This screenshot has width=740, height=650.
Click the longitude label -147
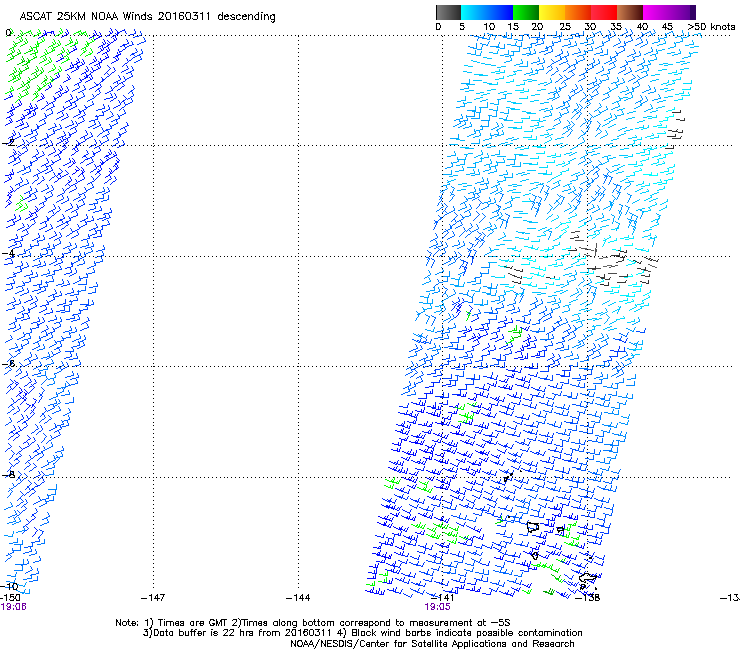click(x=153, y=598)
